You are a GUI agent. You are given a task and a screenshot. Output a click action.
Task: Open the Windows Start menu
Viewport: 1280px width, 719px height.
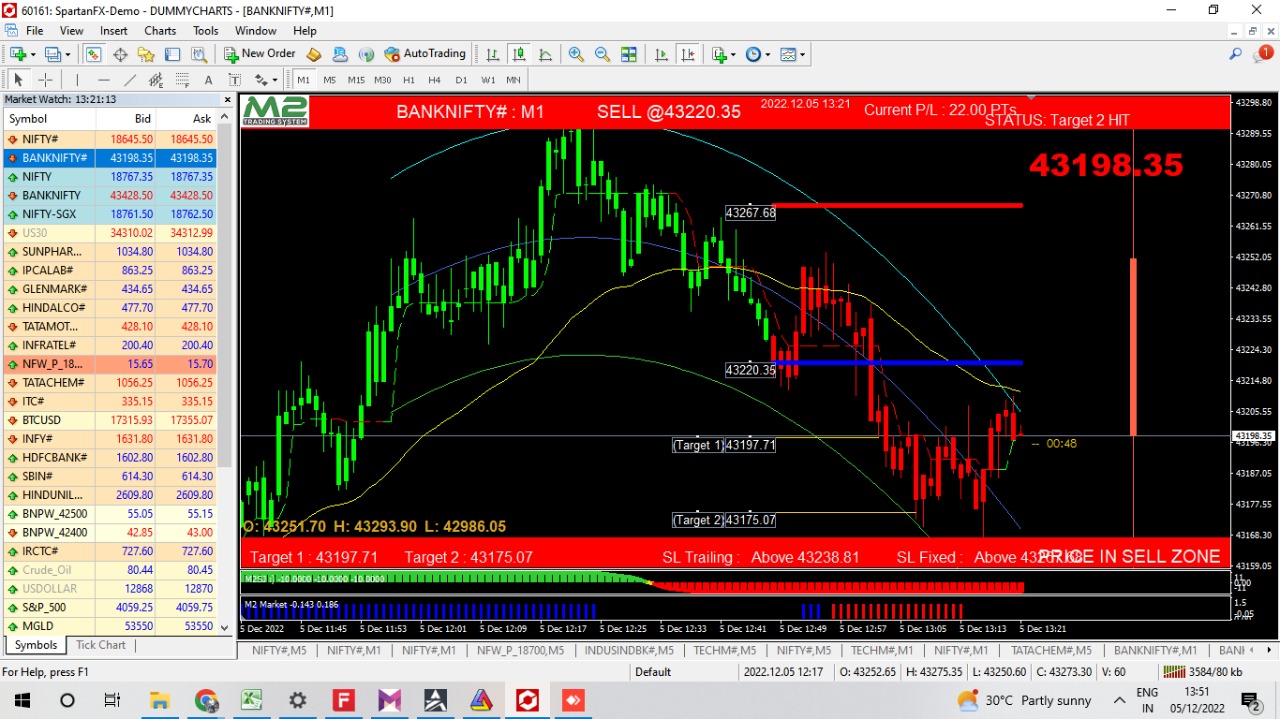[21, 700]
